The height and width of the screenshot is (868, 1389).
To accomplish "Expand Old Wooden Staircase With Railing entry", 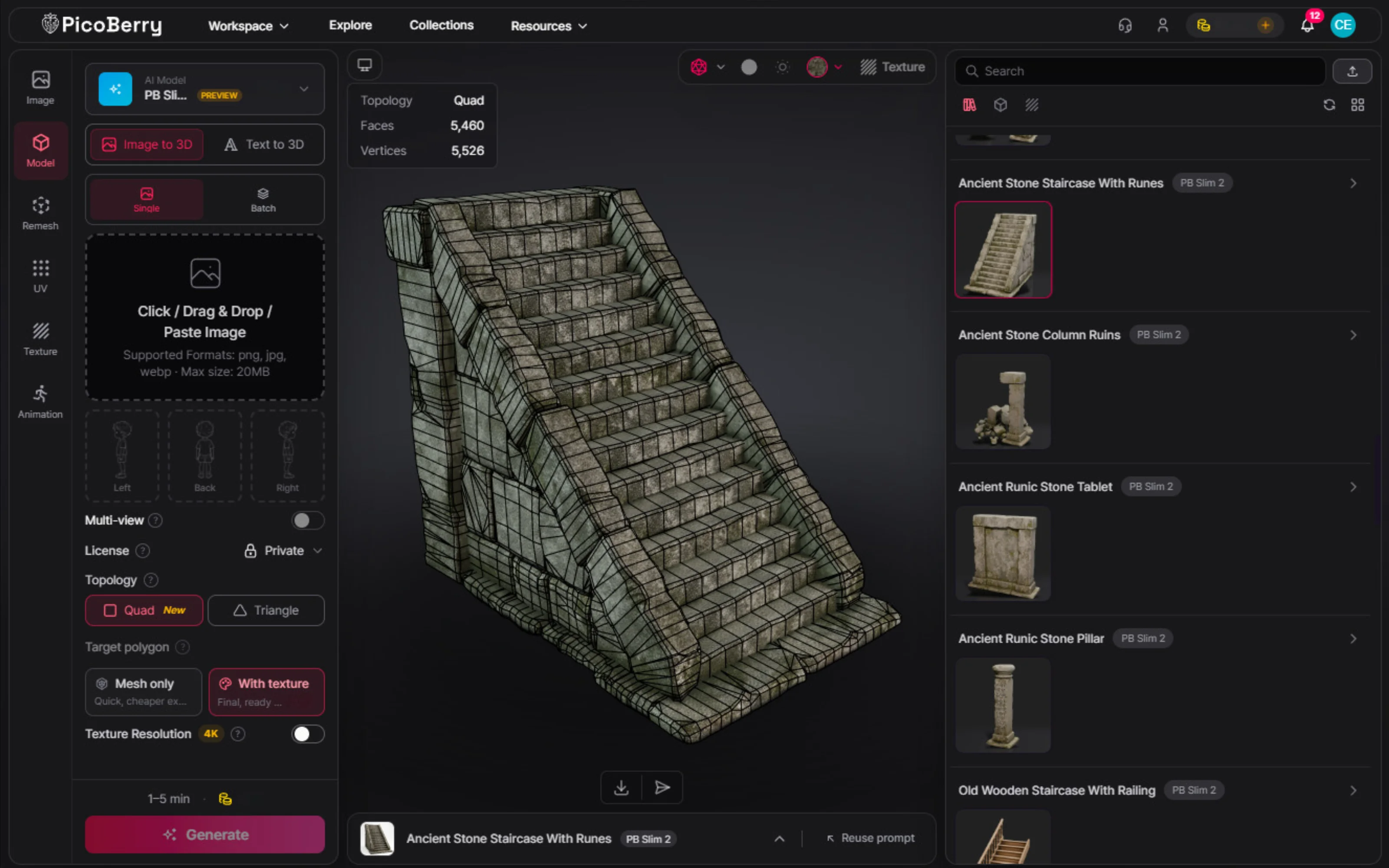I will [1353, 790].
